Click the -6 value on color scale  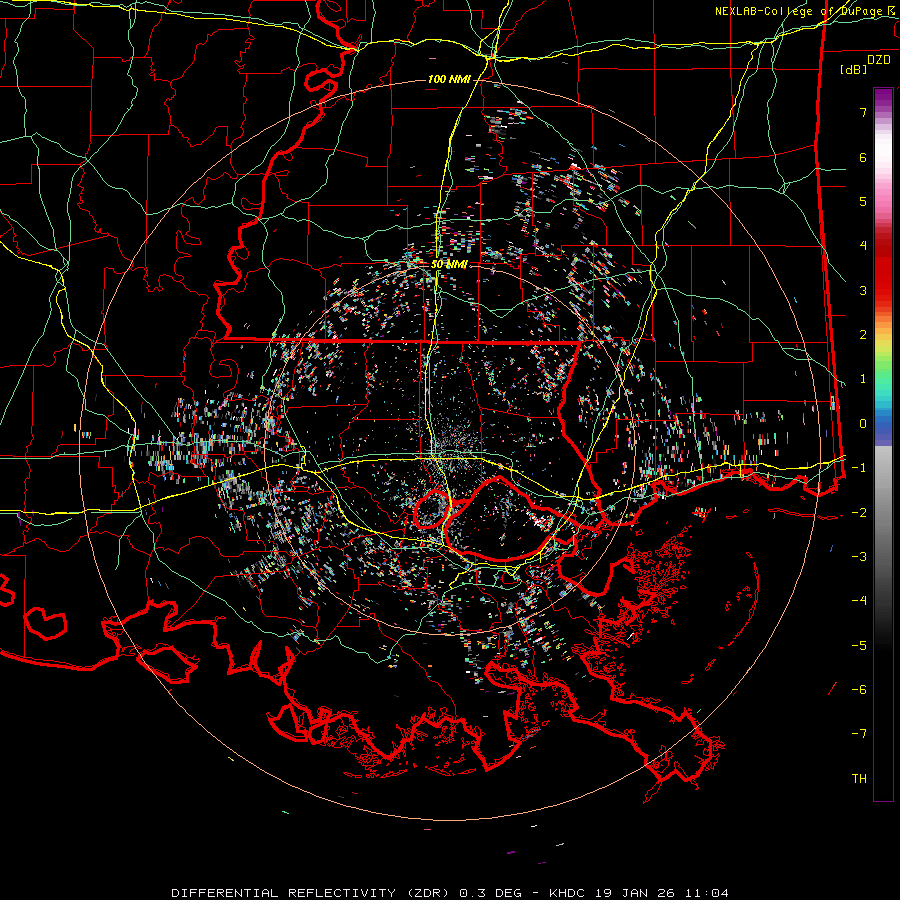coord(859,690)
